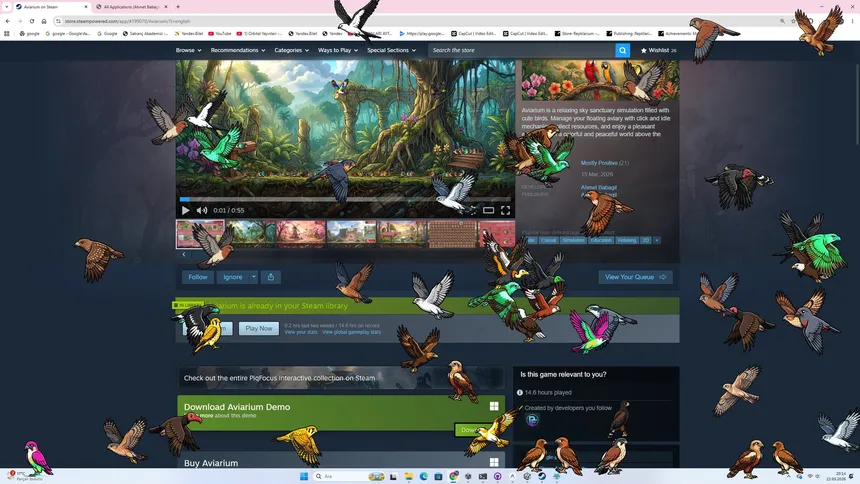Click zoom magnifier in address bar
860x484 pixels.
[x=782, y=21]
